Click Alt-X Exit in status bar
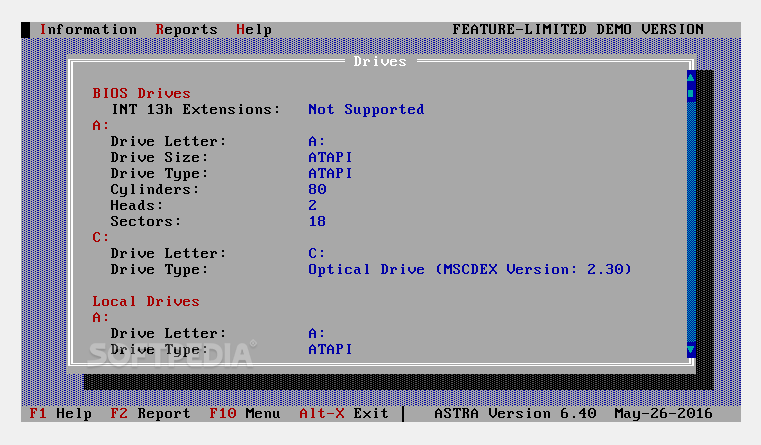The height and width of the screenshot is (445, 761). tap(344, 413)
